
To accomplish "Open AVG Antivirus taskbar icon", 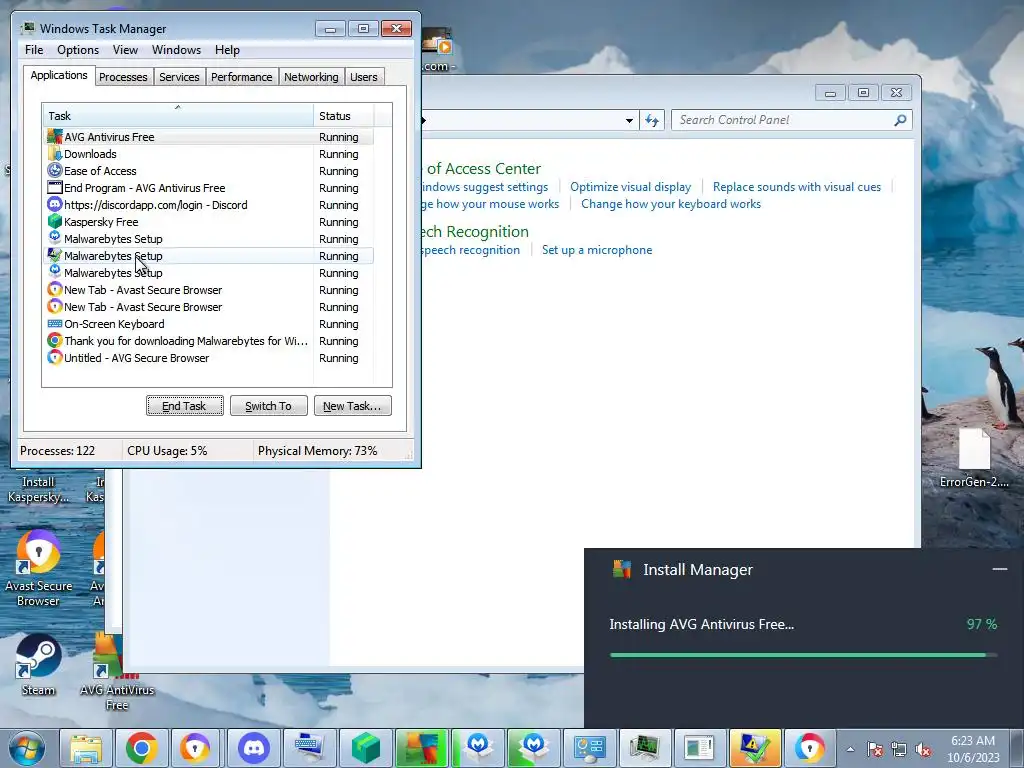I will pos(421,748).
